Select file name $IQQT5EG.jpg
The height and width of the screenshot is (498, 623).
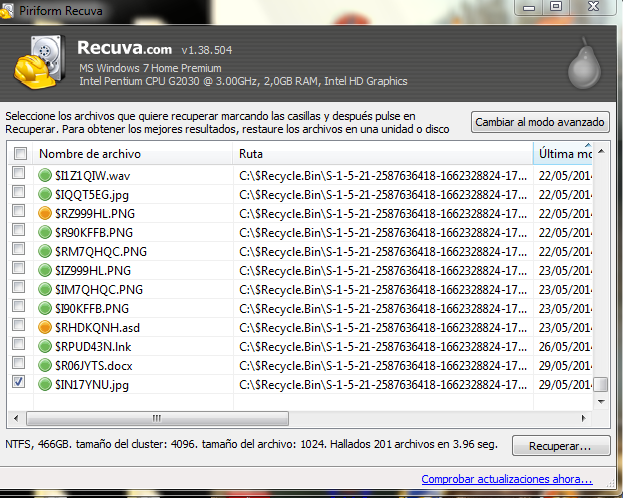(92, 195)
